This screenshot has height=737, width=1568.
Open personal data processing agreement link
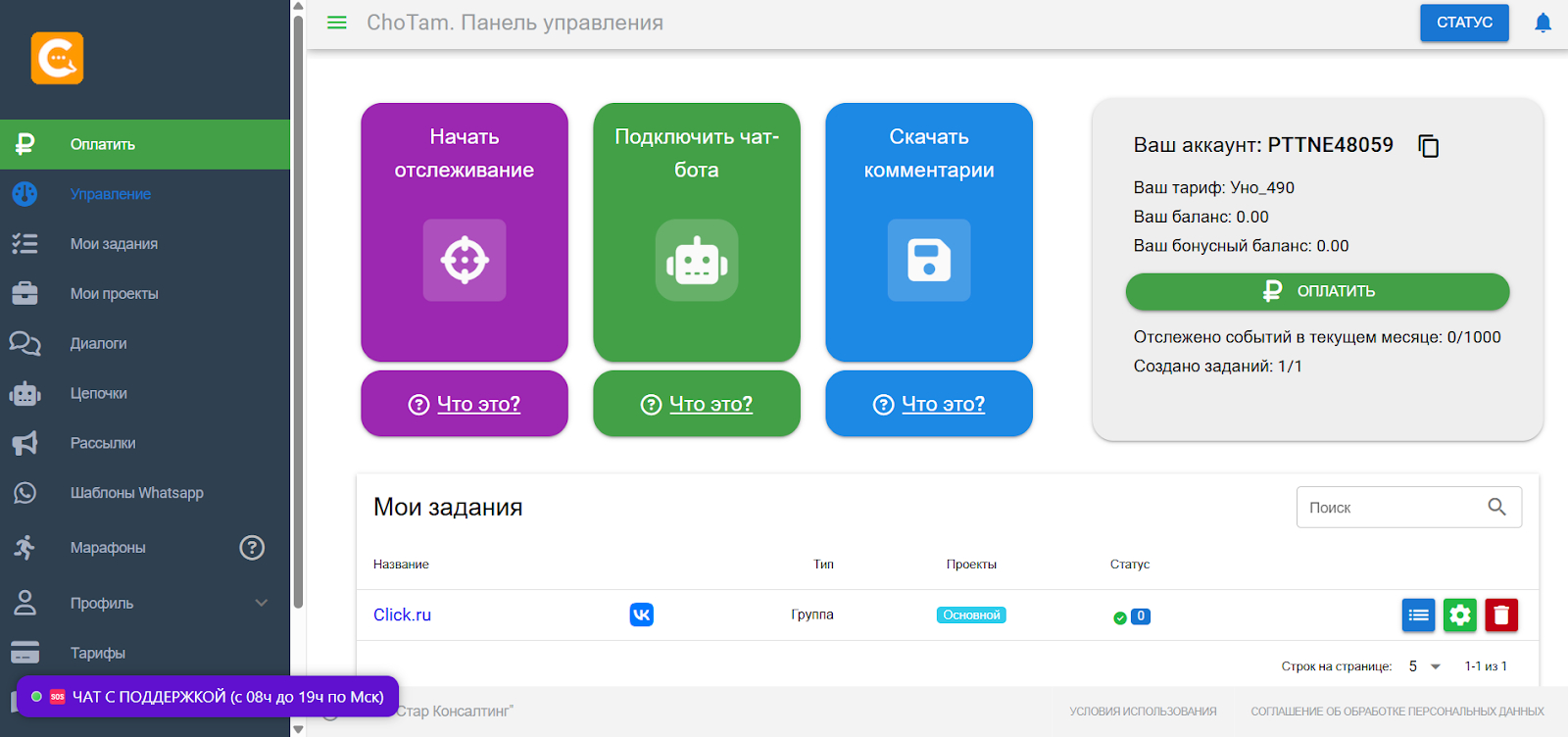pyautogui.click(x=1397, y=712)
